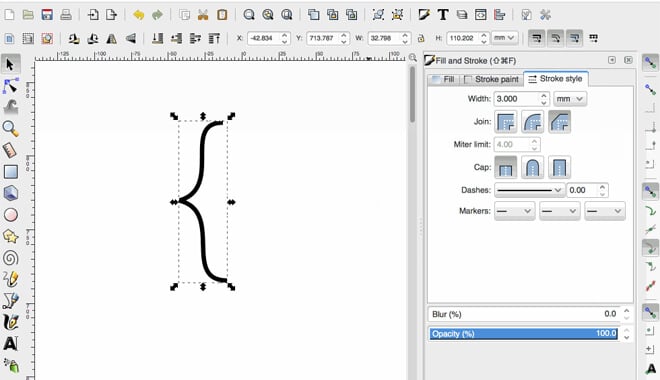Open the start Markers dropdown

[514, 211]
